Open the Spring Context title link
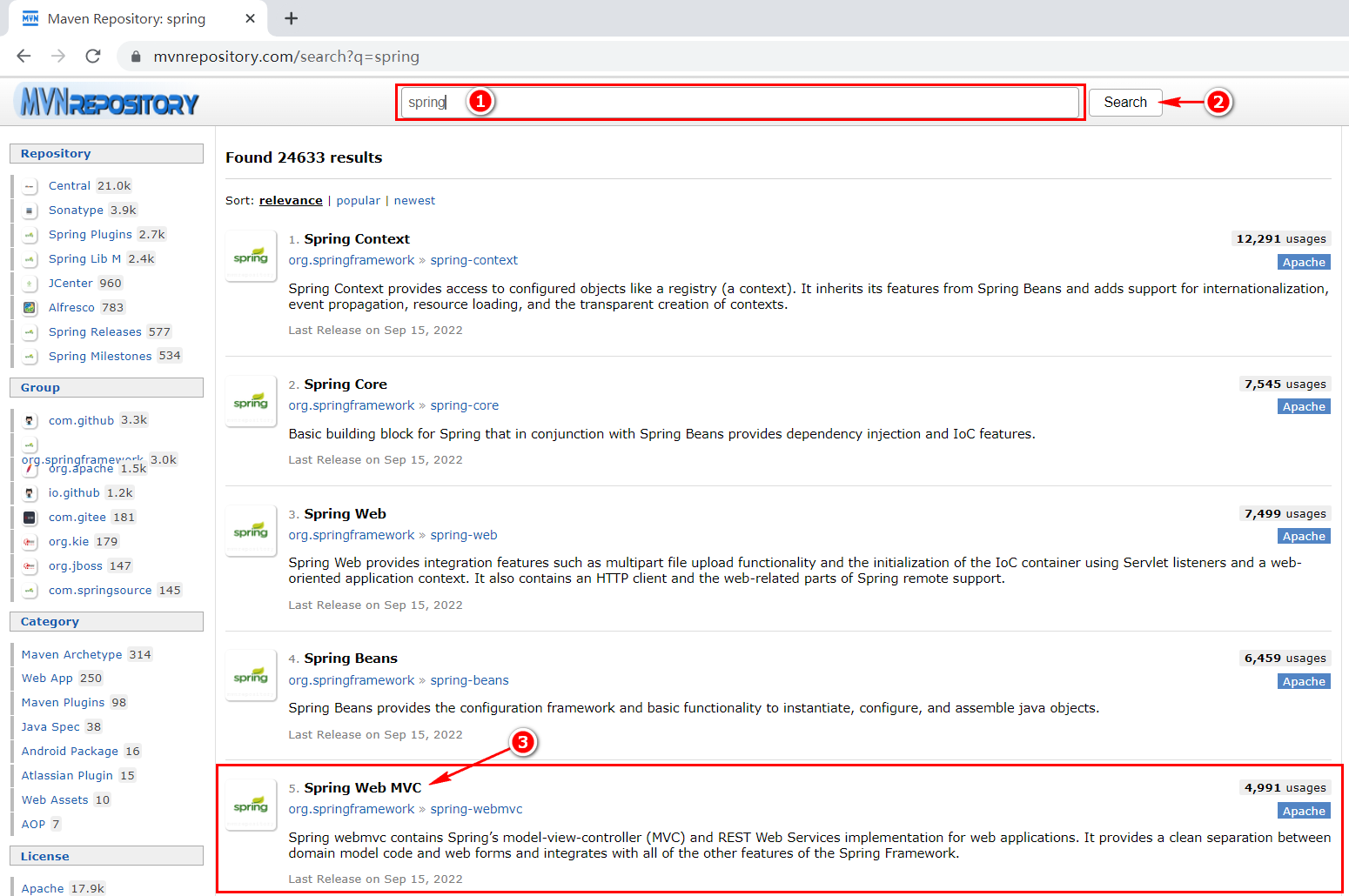 tap(357, 238)
